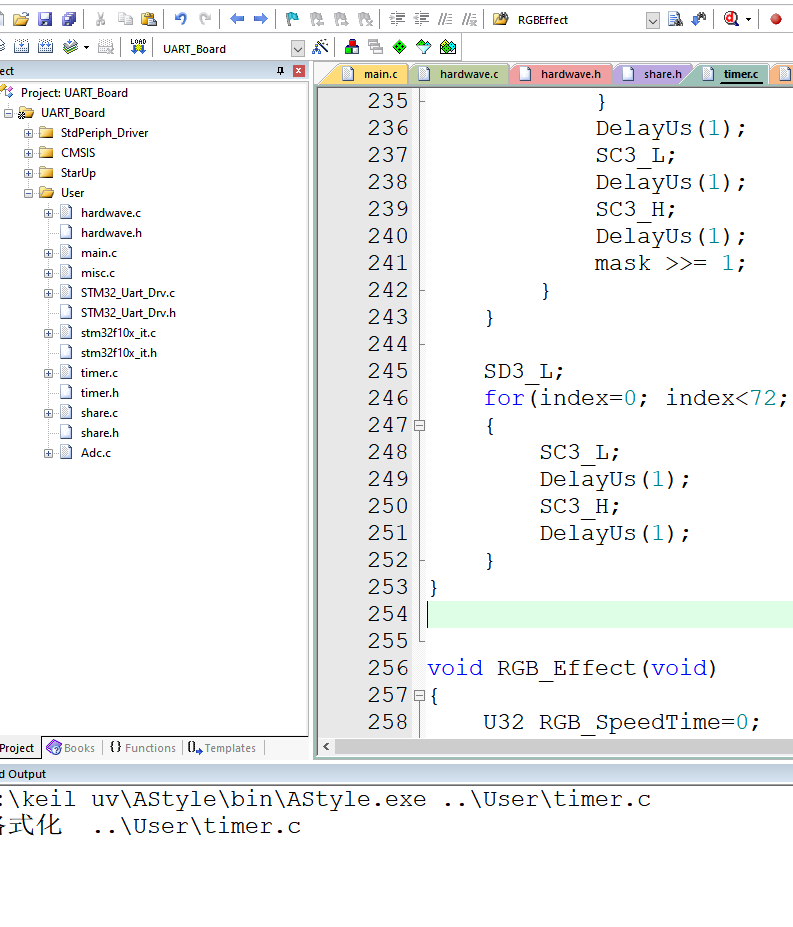Click the Save All icon
Image resolution: width=793 pixels, height=927 pixels.
69,20
